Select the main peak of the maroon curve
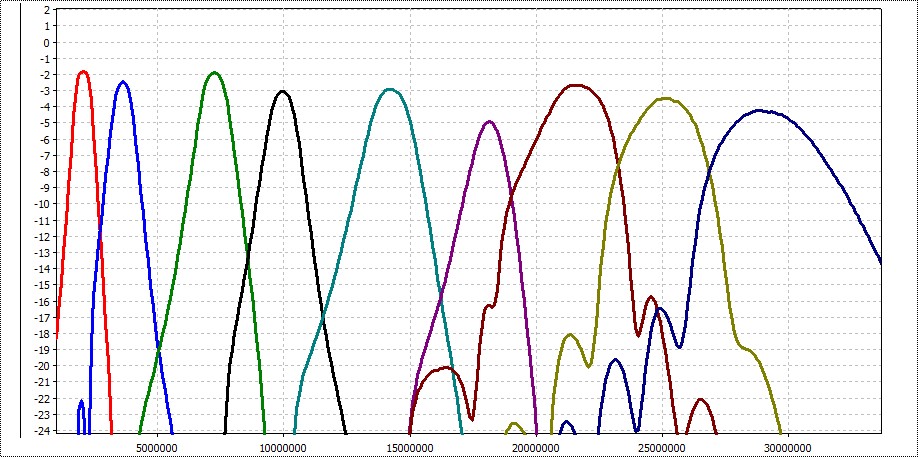The height and width of the screenshot is (457, 918). pos(575,85)
